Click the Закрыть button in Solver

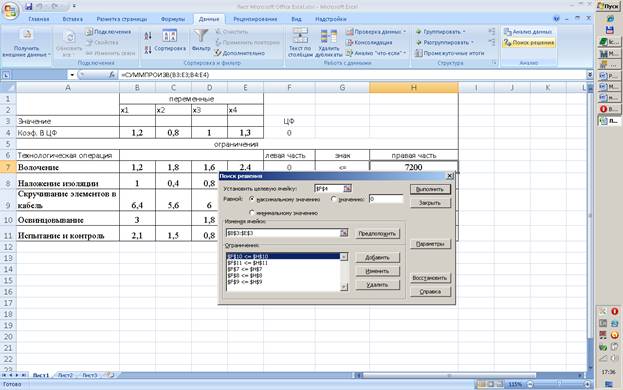[430, 203]
